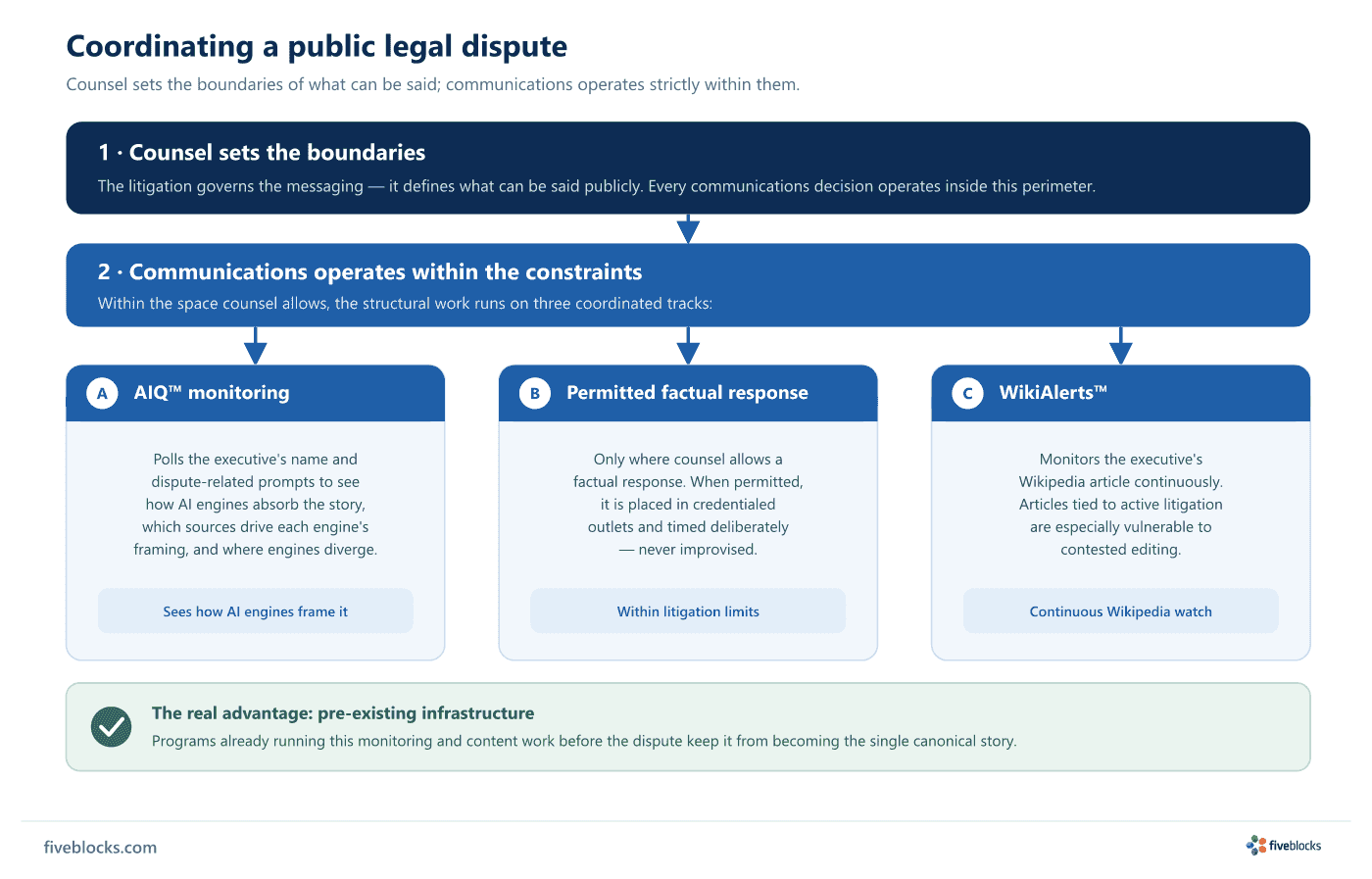Screen dimensions: 1372x879
Task: Click the circled A badge icon
Action: (x=102, y=393)
